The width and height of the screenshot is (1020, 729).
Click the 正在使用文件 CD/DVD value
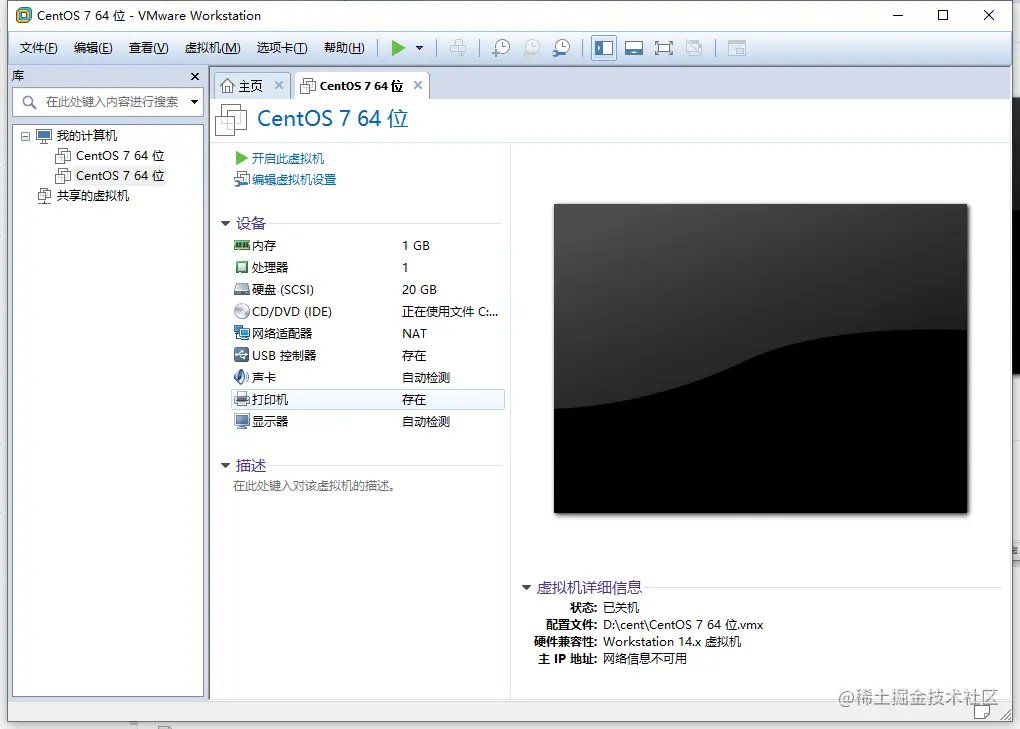click(x=450, y=311)
